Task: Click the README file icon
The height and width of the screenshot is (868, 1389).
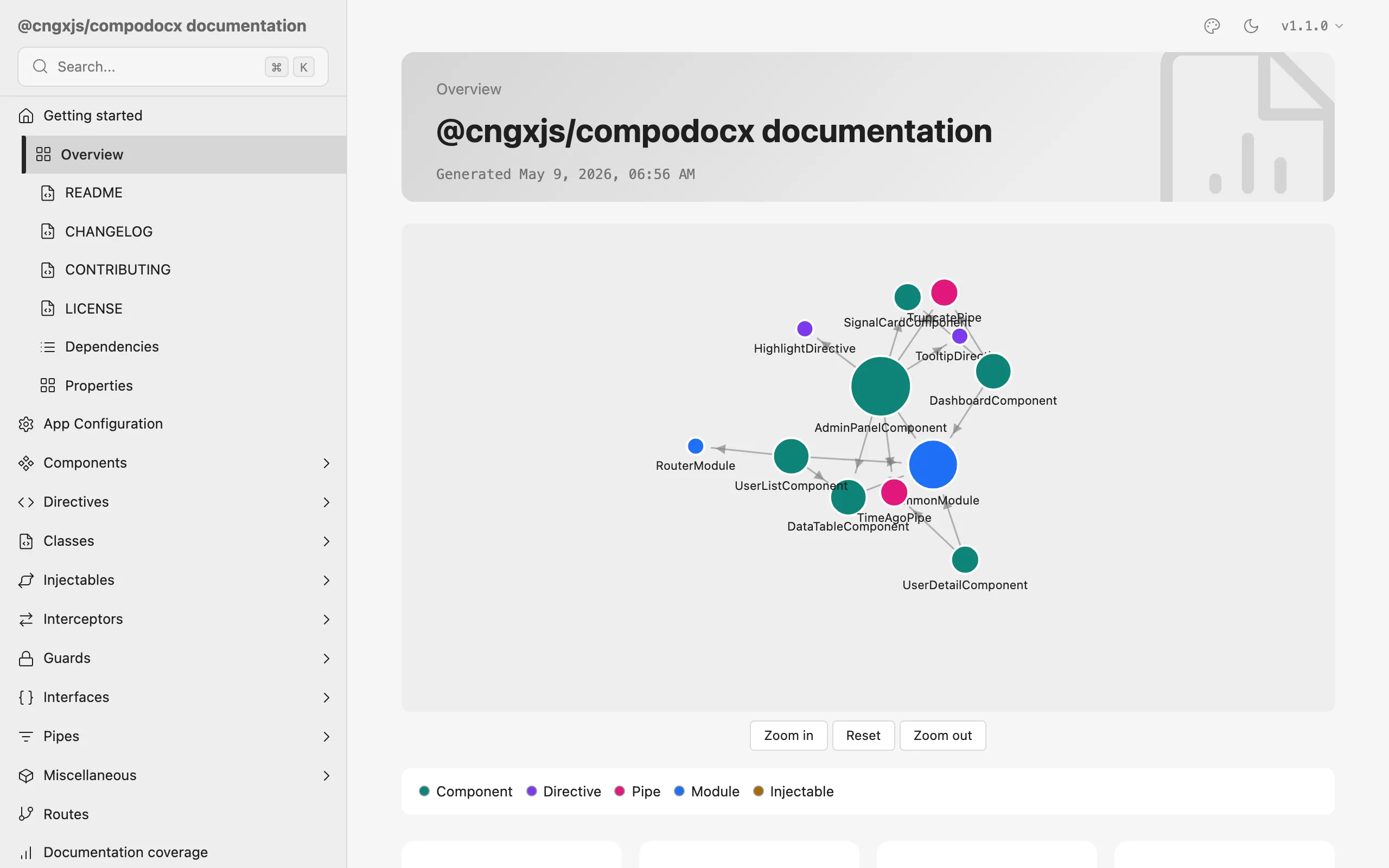Action: [x=48, y=193]
